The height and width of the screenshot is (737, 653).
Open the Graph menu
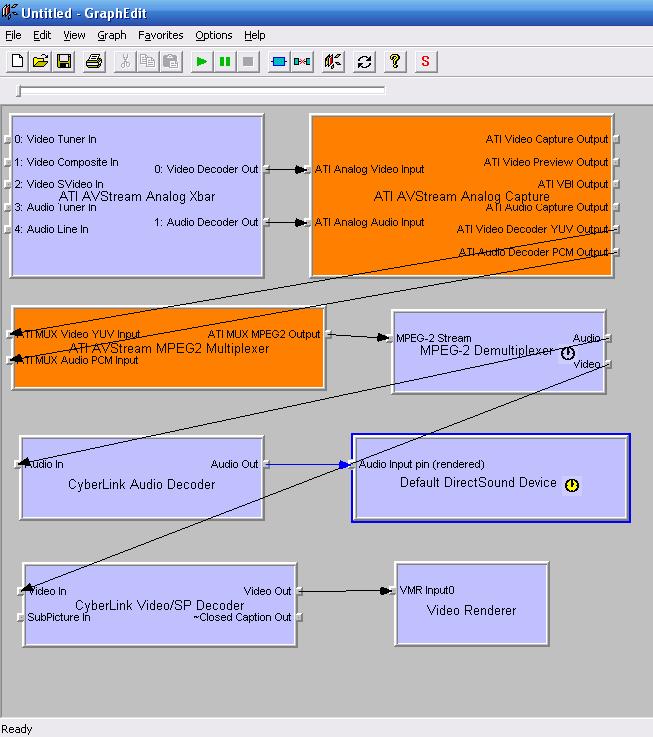(112, 35)
